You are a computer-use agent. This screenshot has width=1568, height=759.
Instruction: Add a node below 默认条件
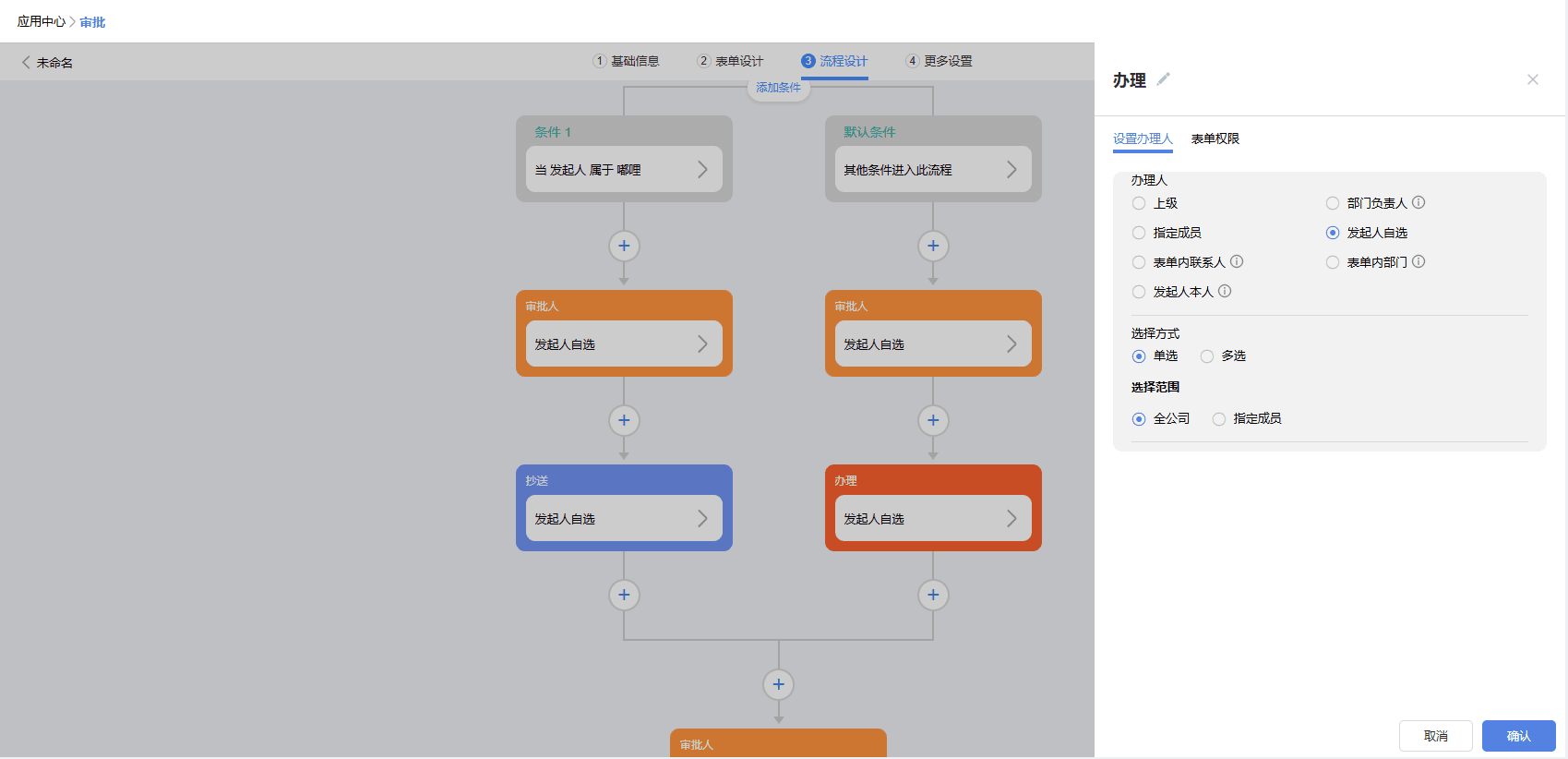coord(933,246)
